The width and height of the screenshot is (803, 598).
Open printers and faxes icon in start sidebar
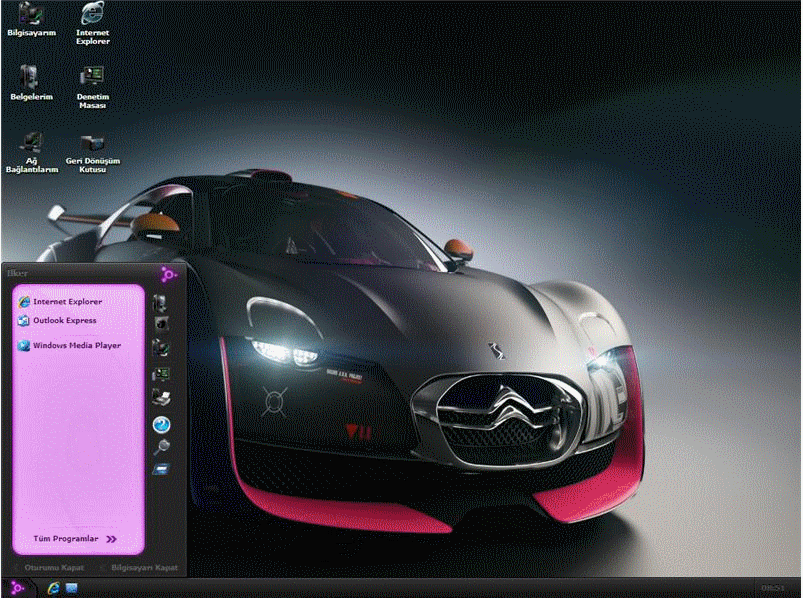point(161,397)
